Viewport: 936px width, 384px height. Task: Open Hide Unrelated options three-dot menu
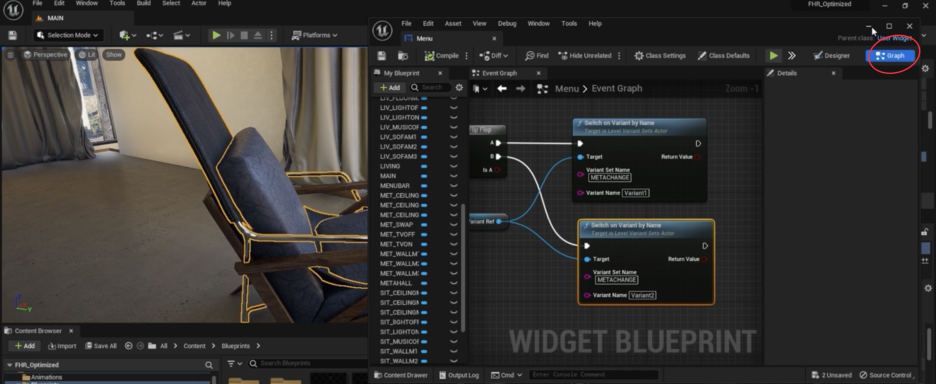click(x=619, y=56)
